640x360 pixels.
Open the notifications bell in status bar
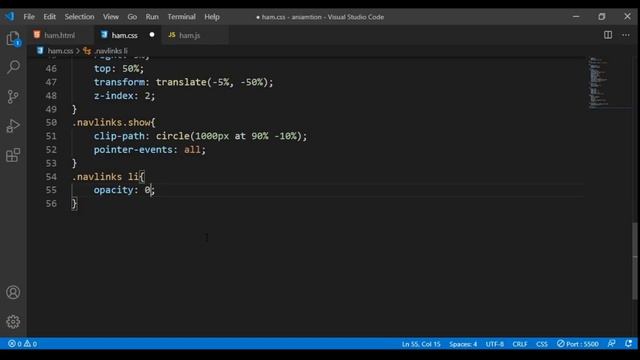pyautogui.click(x=629, y=344)
